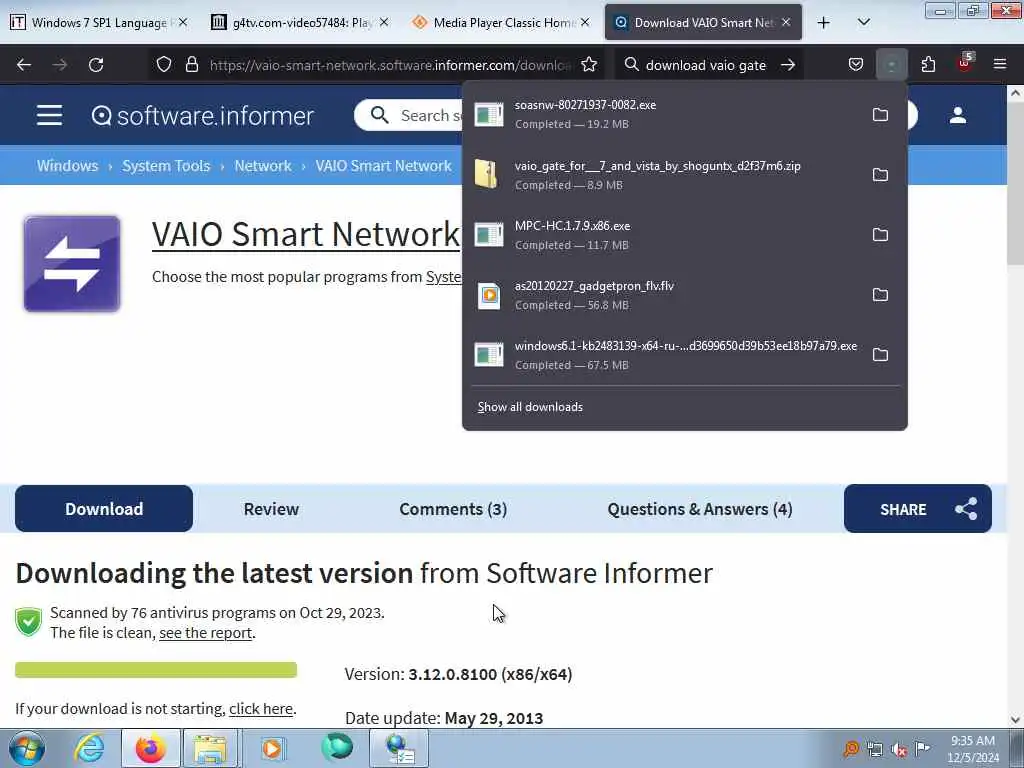This screenshot has height=768, width=1024.
Task: Focus the address bar URL field
Action: point(390,65)
